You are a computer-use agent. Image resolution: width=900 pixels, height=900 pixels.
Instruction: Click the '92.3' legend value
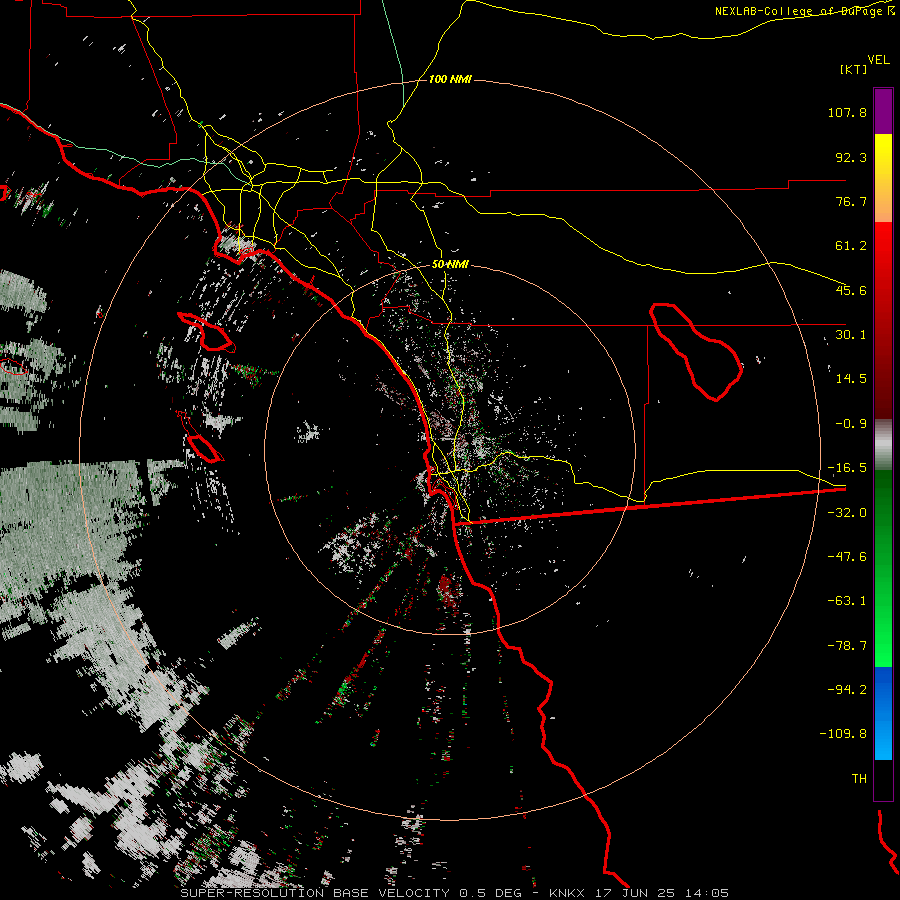[x=851, y=157]
